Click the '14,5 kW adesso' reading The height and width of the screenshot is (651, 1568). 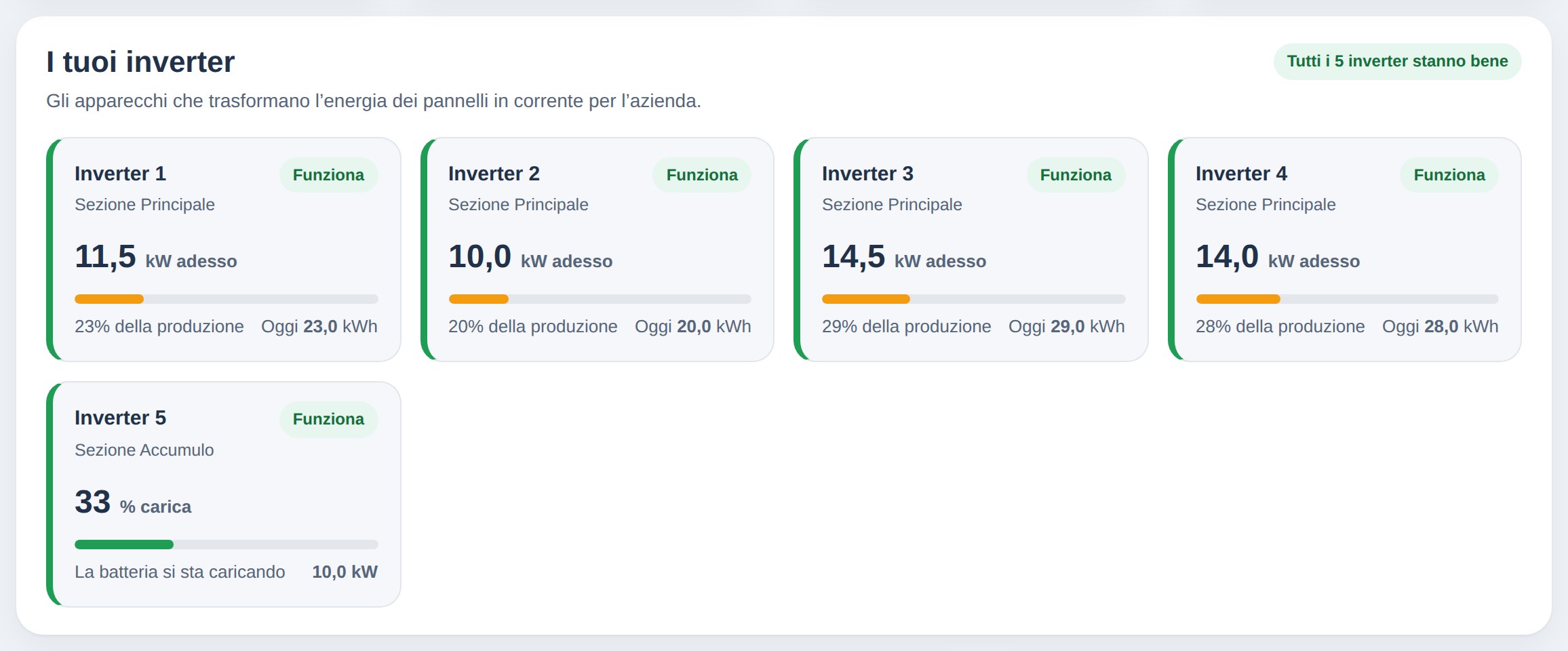(904, 258)
